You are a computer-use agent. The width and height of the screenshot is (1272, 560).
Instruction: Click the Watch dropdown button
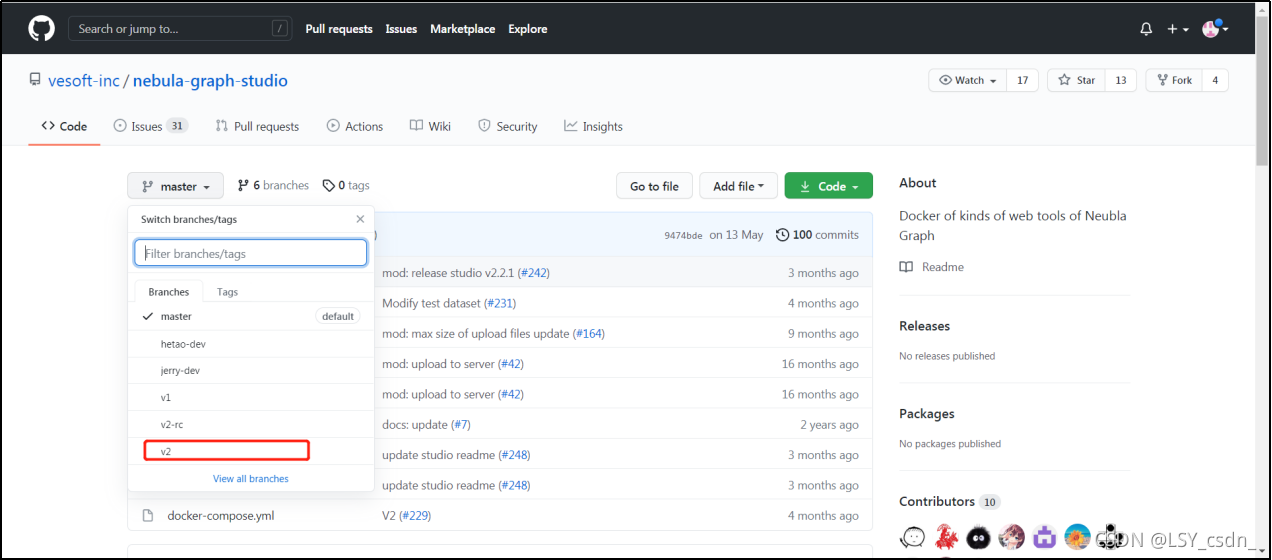(x=968, y=80)
